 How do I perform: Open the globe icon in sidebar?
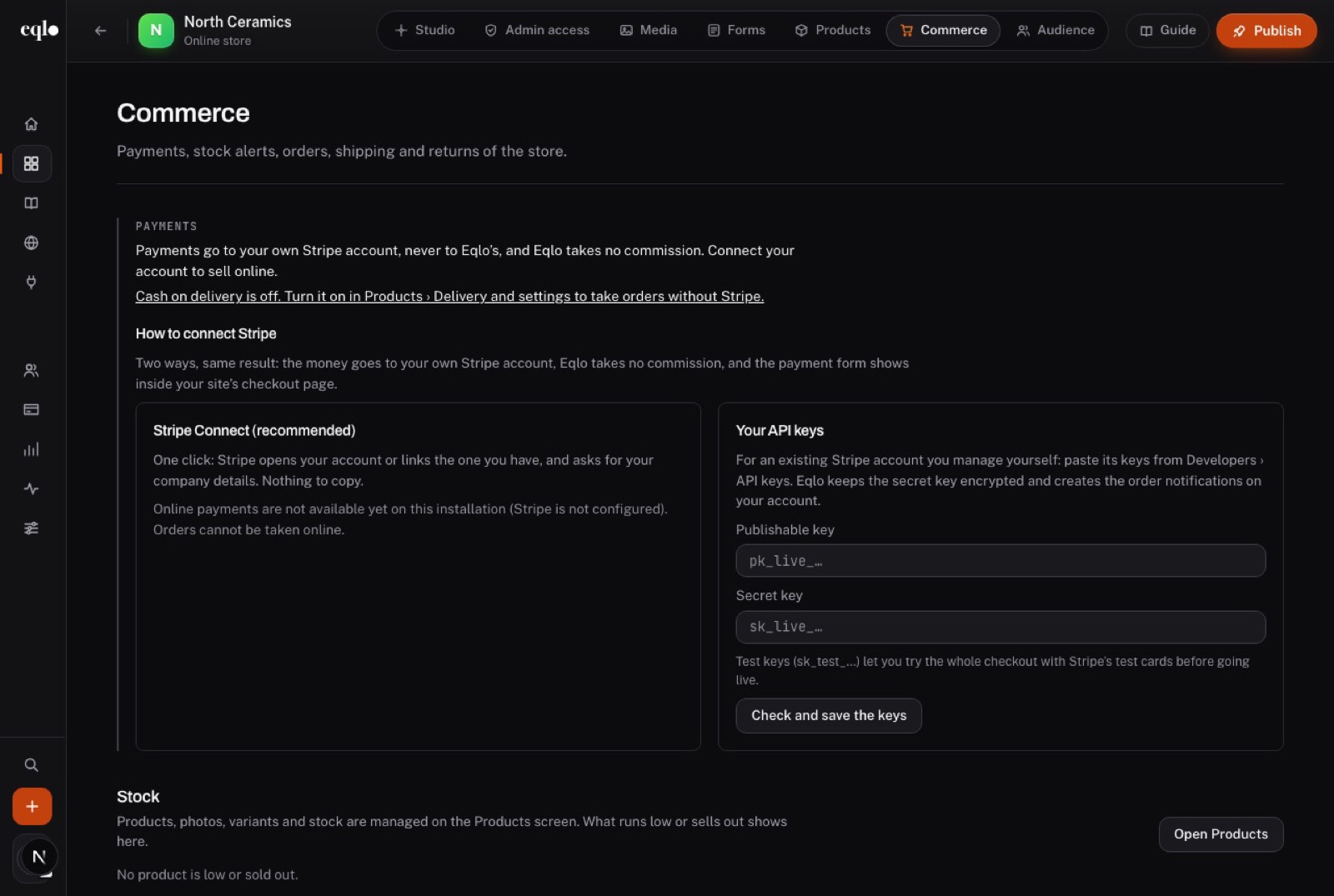[x=32, y=243]
